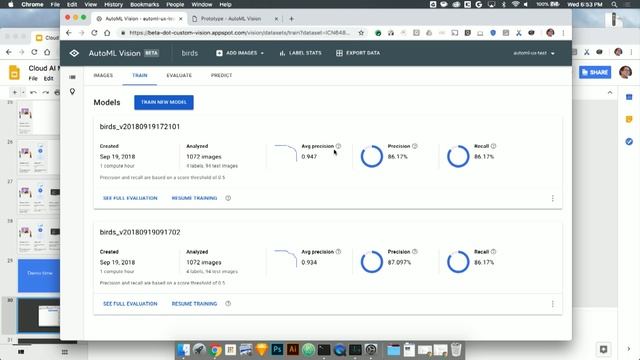Click Export Data button
This screenshot has width=640, height=360.
(x=358, y=53)
